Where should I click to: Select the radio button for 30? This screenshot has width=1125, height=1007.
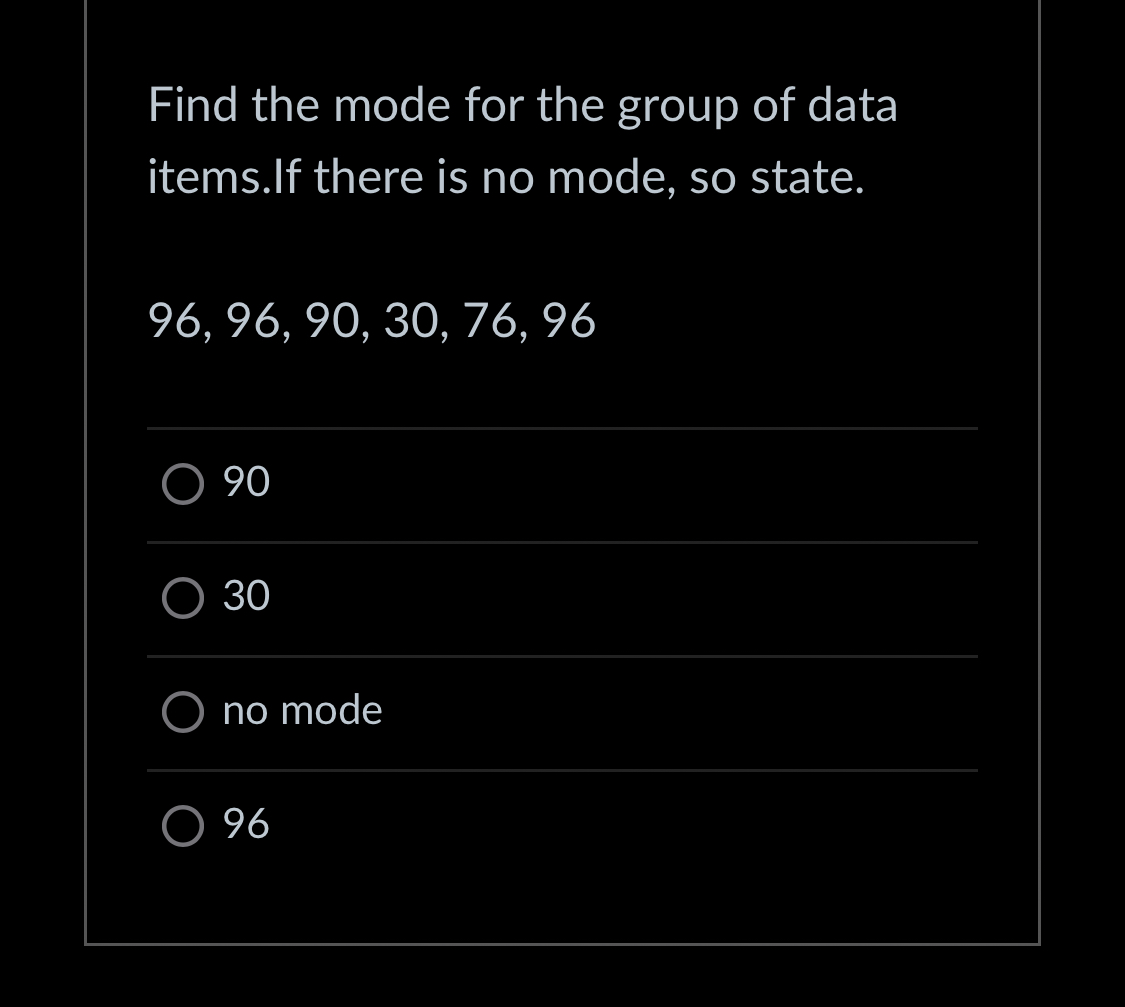click(x=183, y=598)
